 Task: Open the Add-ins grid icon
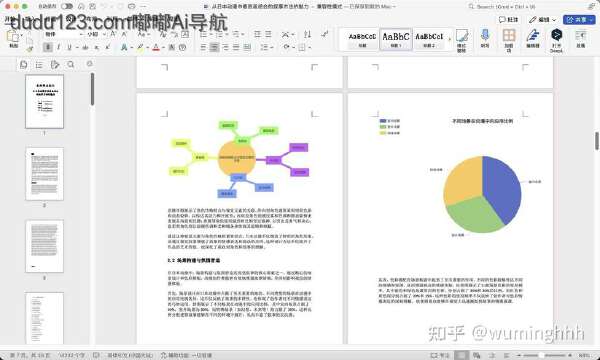(x=509, y=39)
